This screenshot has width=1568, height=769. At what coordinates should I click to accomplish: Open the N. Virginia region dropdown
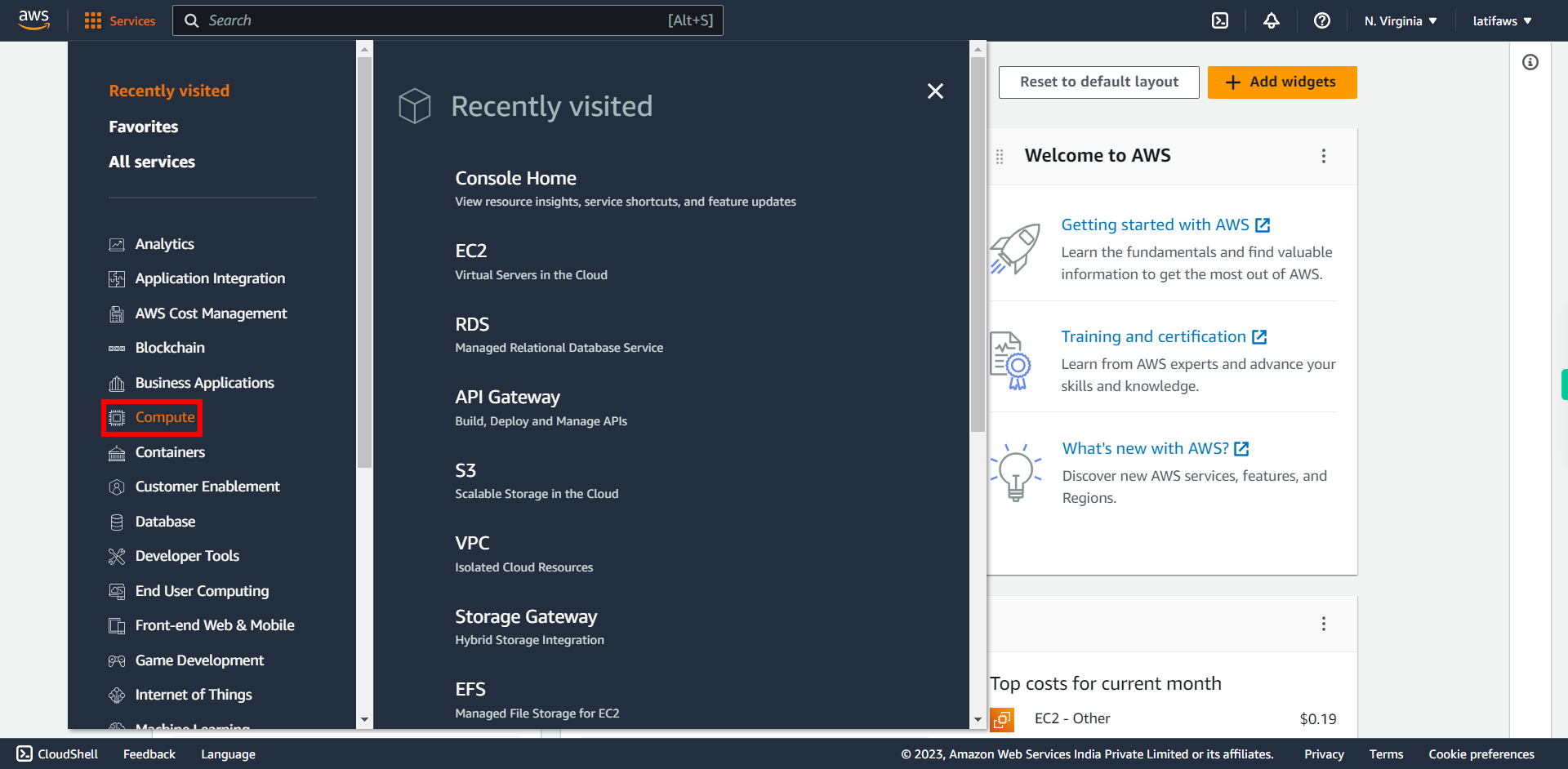coord(1401,20)
